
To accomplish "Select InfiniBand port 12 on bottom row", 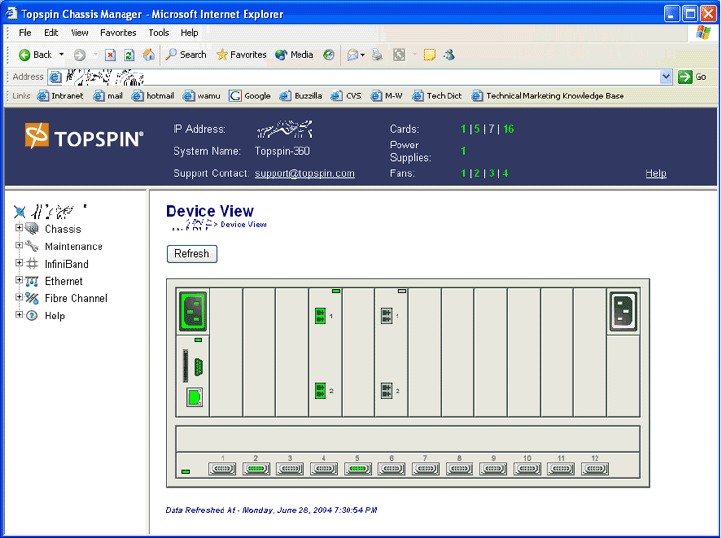I will point(595,468).
